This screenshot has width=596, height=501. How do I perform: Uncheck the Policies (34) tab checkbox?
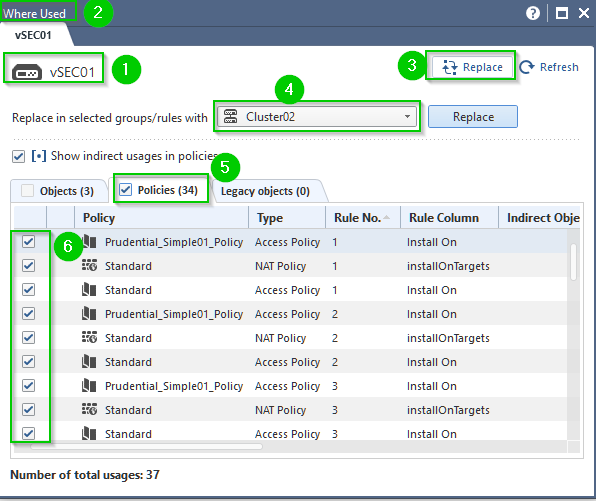pos(125,189)
